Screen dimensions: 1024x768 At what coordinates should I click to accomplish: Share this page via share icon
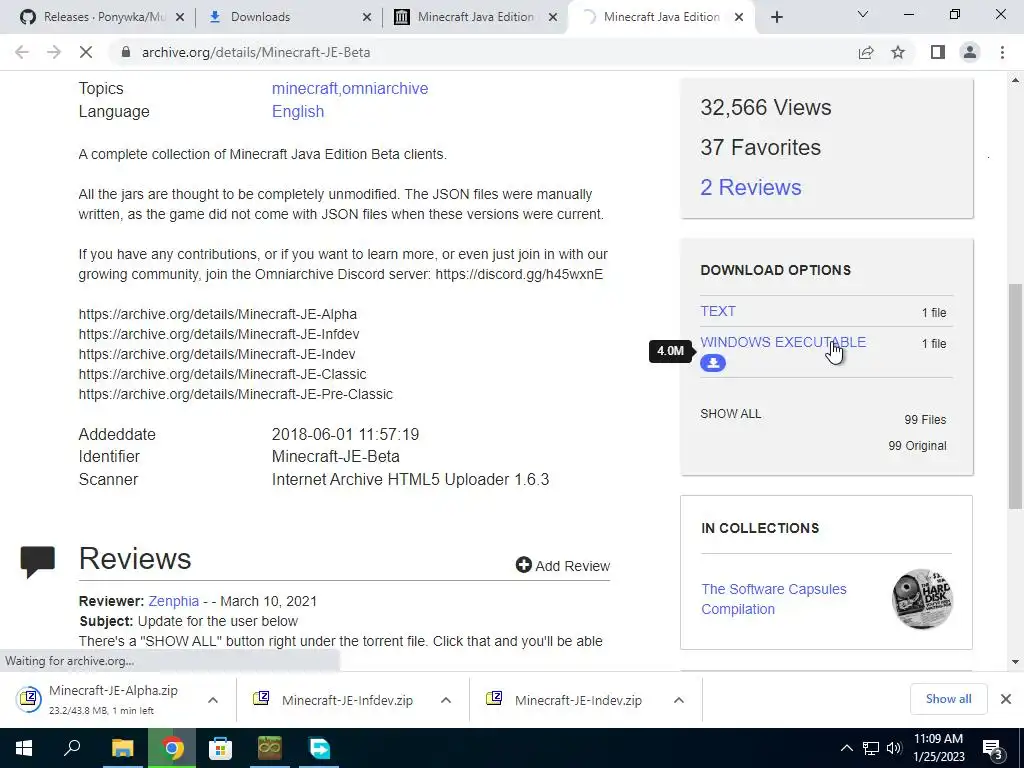(866, 52)
